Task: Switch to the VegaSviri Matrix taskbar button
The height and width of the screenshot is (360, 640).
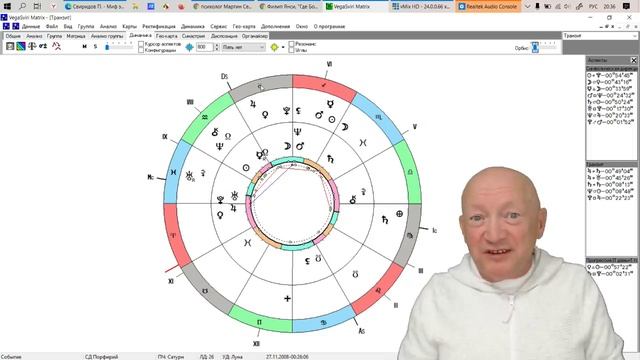Action: click(355, 7)
